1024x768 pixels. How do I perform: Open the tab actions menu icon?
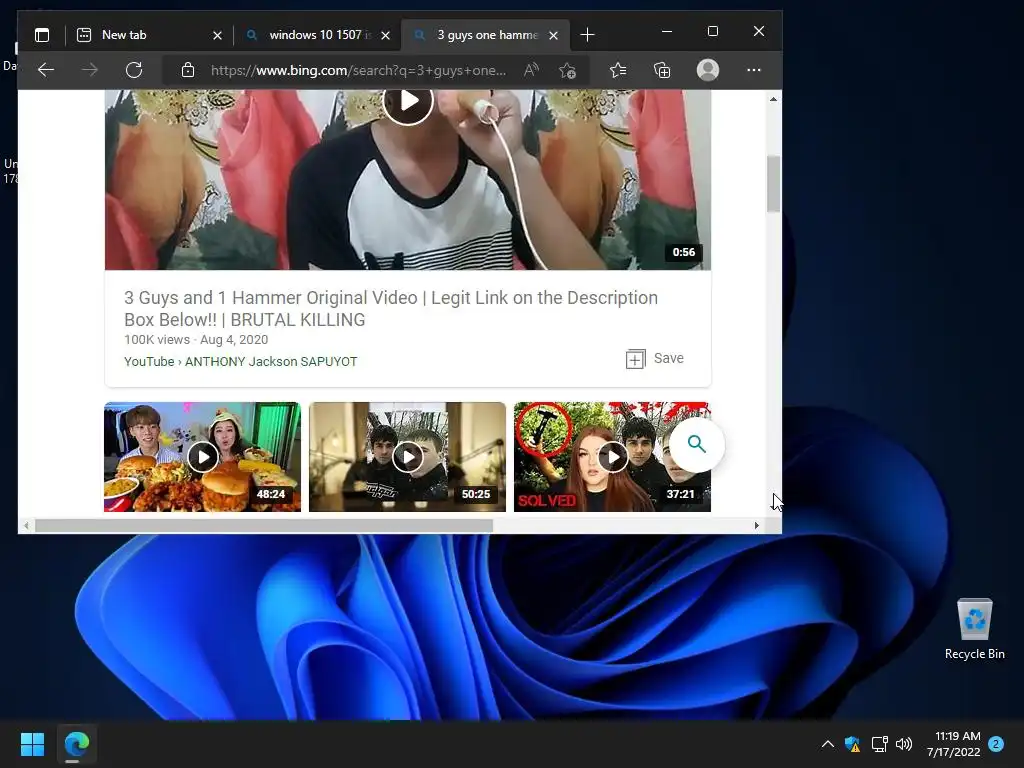pos(42,35)
